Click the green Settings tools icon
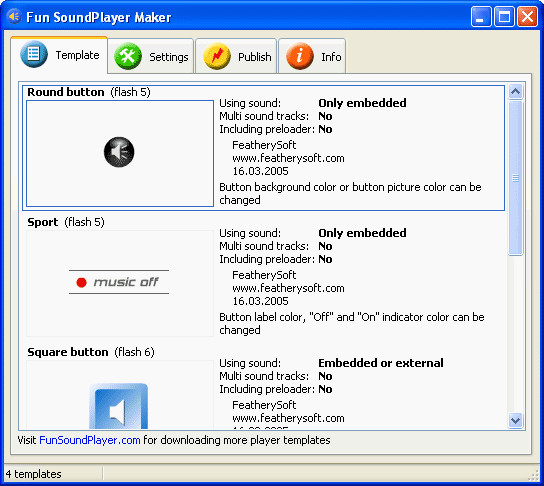 [x=128, y=56]
